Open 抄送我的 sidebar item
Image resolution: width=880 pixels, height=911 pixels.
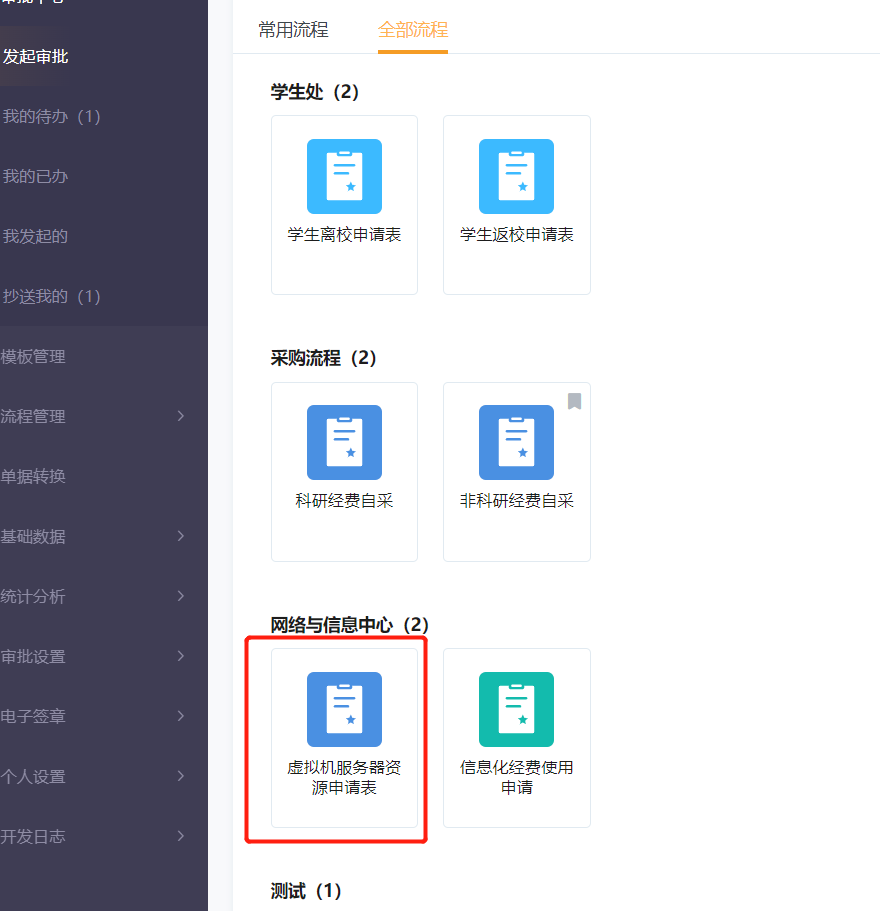52,297
